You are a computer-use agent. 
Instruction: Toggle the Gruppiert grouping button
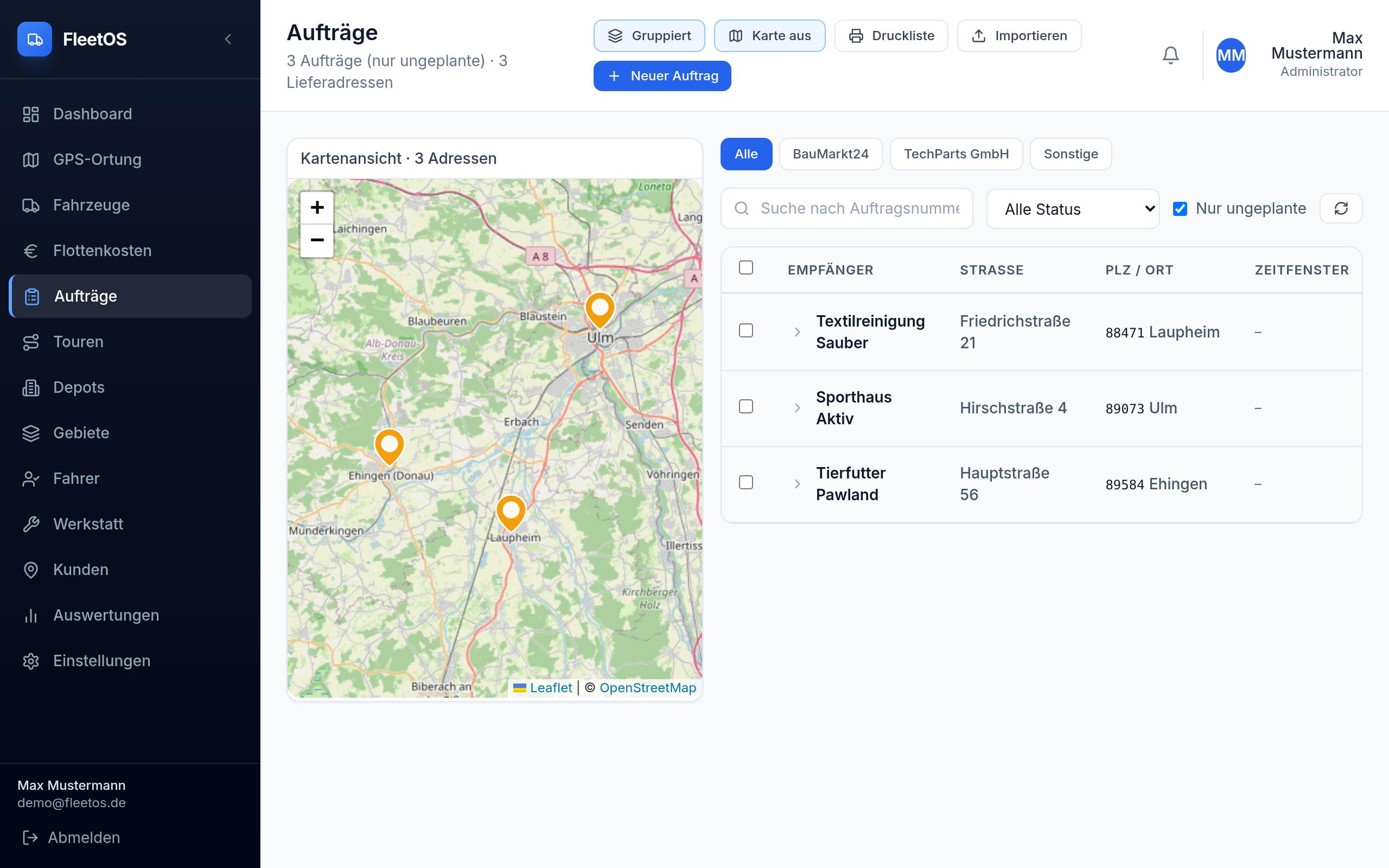649,36
